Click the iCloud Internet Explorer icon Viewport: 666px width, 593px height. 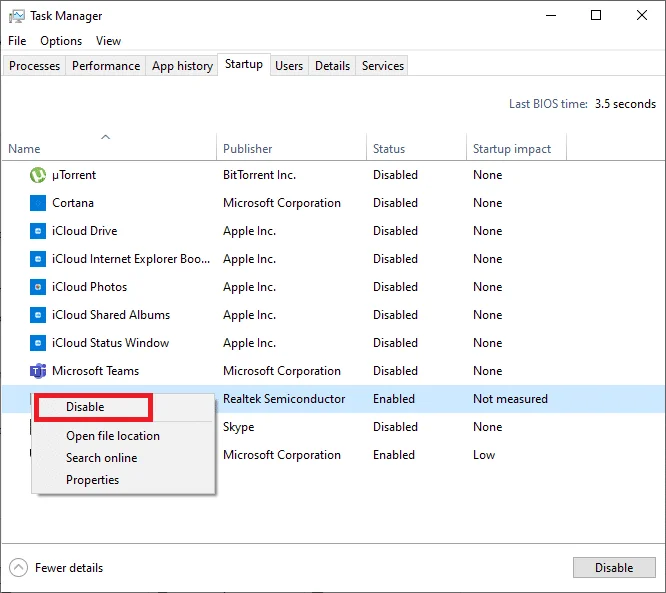[x=38, y=259]
